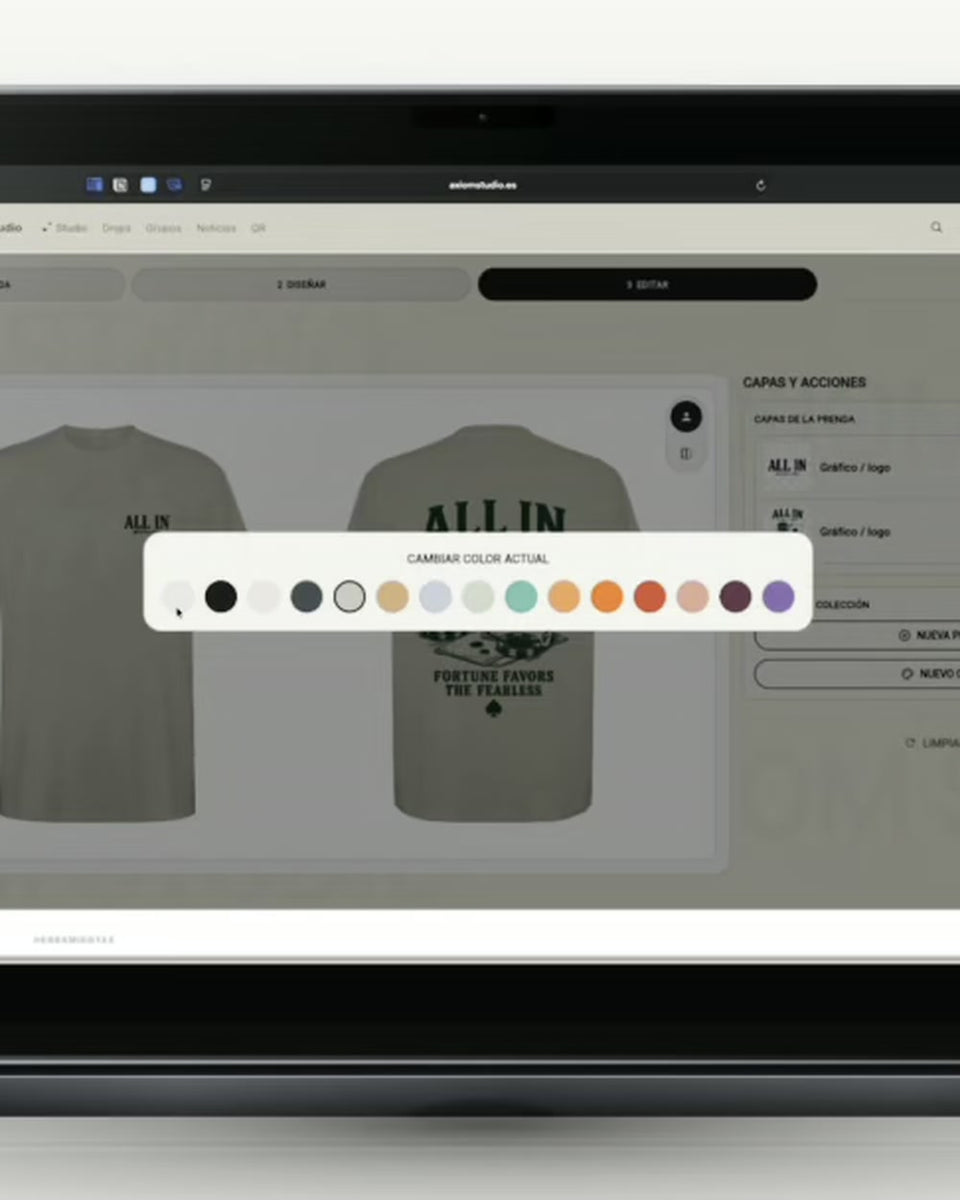
Task: Click the NUEVA P… button
Action: pos(858,635)
